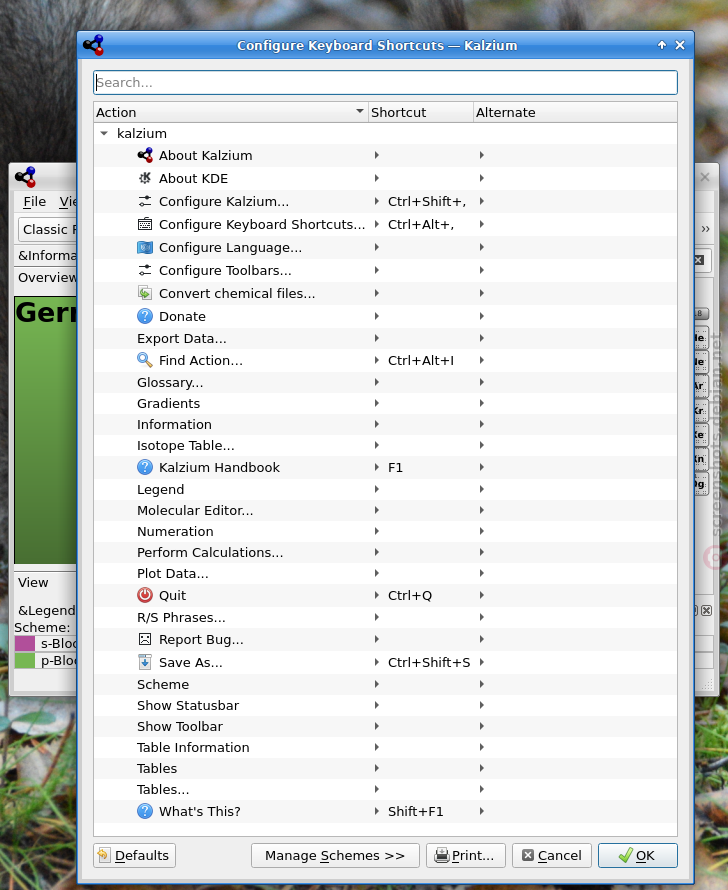The width and height of the screenshot is (728, 890).
Task: Click the Find Action magnifier icon
Action: pyautogui.click(x=145, y=360)
